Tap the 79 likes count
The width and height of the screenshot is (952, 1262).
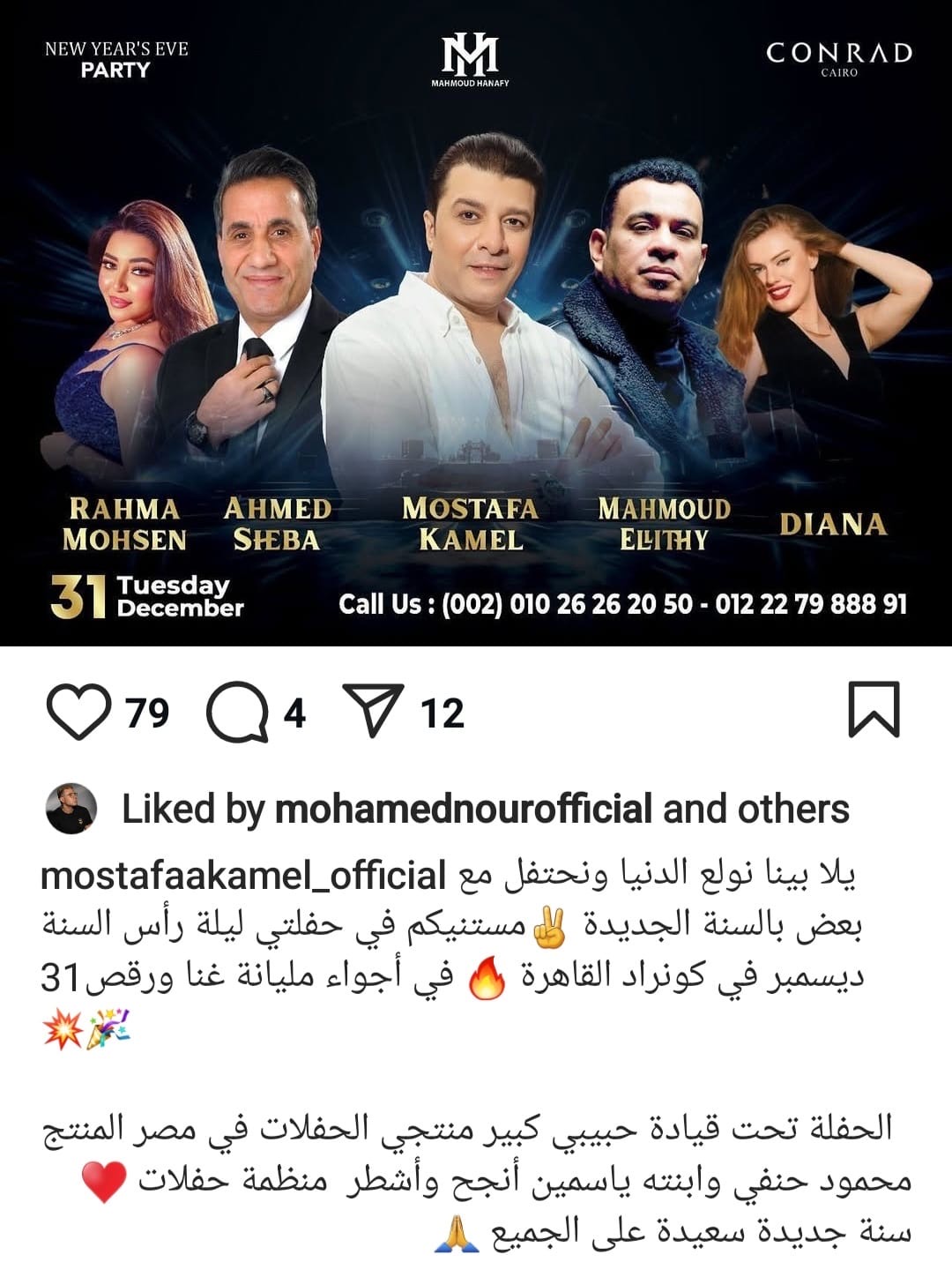147,713
